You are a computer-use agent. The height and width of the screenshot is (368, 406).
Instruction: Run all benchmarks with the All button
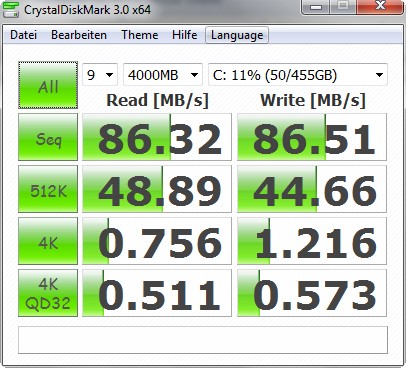[48, 85]
